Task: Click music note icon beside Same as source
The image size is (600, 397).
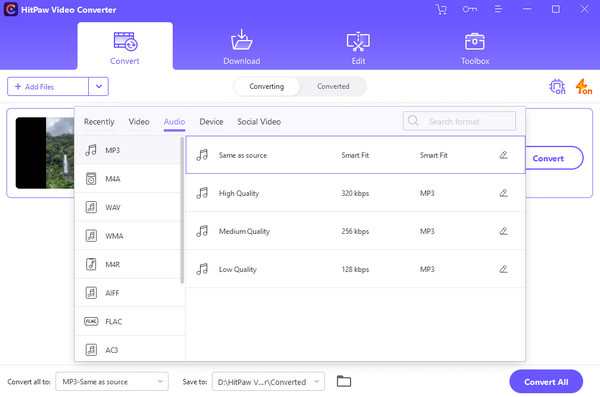Action: [x=202, y=155]
